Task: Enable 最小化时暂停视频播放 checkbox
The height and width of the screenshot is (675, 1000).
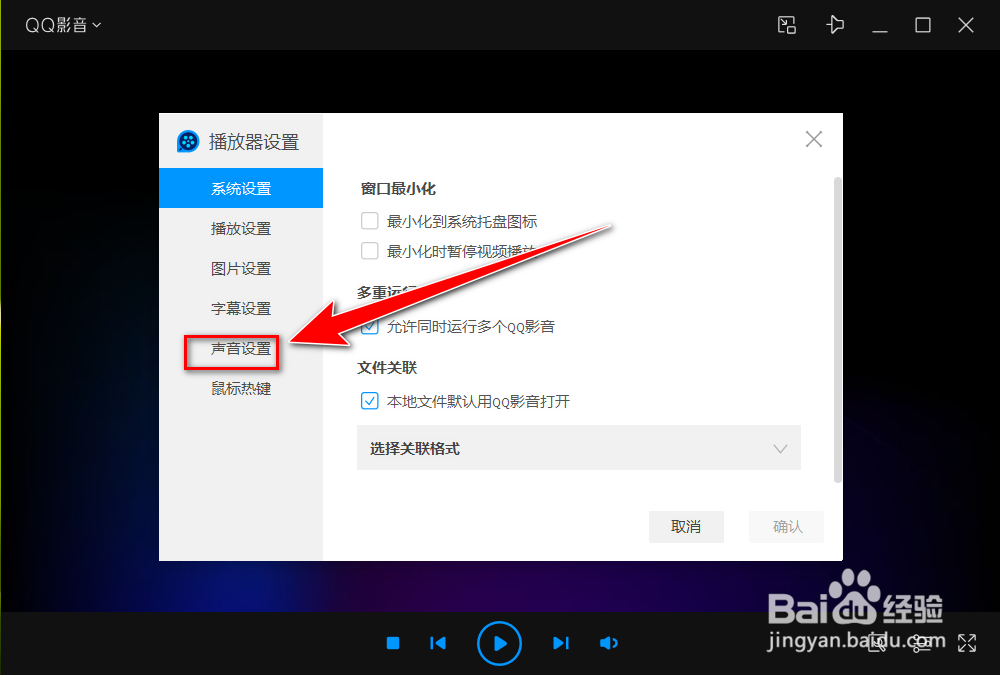Action: pyautogui.click(x=370, y=251)
